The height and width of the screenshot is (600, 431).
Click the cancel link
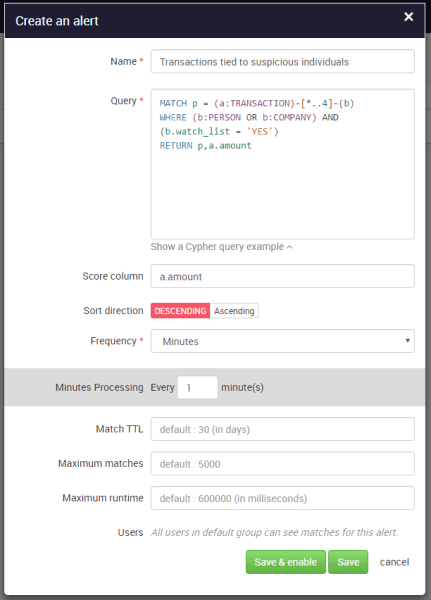coord(394,562)
